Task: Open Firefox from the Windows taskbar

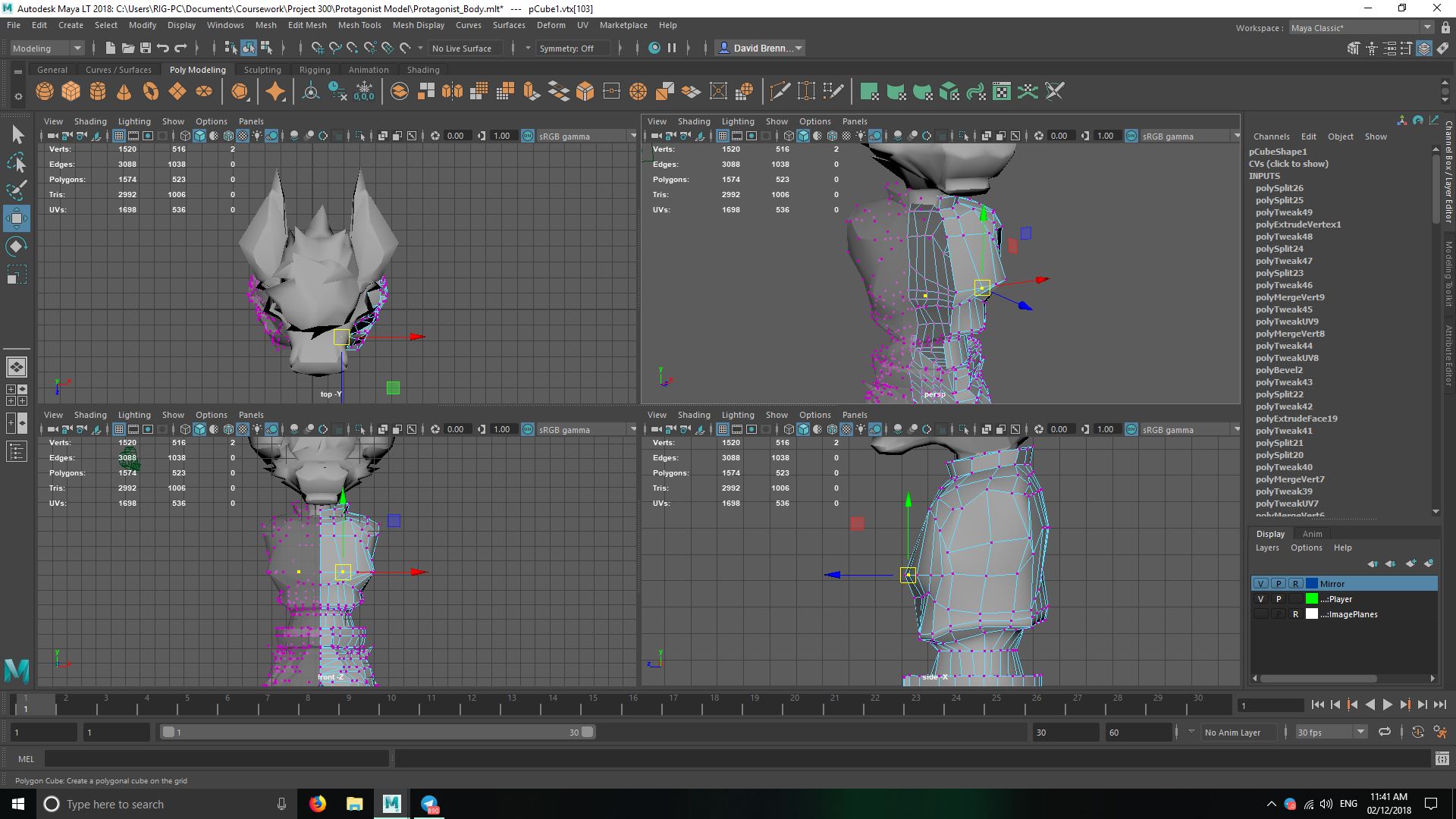Action: pos(317,804)
